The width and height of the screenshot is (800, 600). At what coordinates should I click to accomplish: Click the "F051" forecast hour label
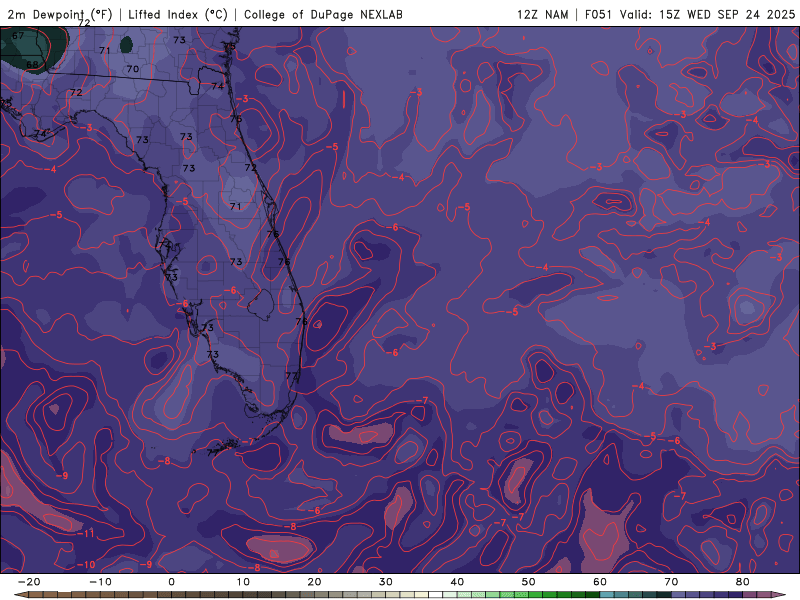pyautogui.click(x=598, y=15)
